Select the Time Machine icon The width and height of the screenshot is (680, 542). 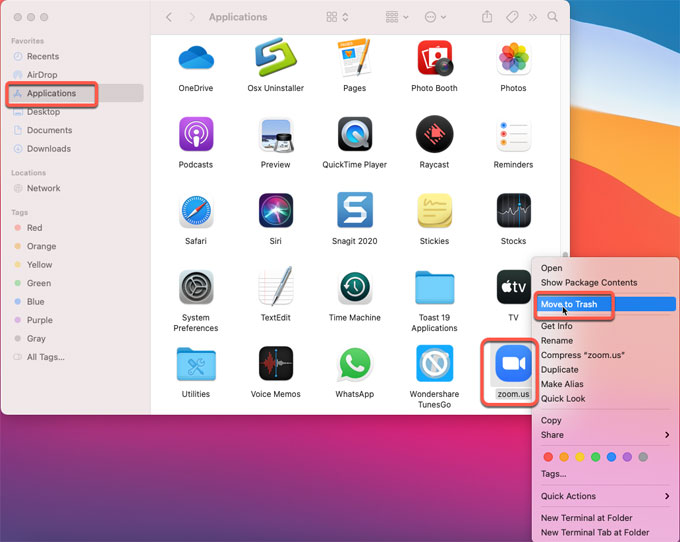[x=355, y=287]
